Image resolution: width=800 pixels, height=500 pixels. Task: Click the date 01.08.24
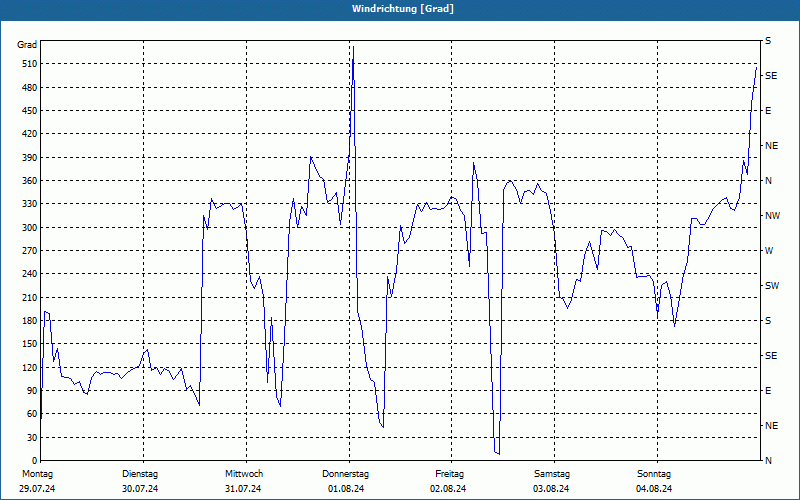click(x=346, y=489)
